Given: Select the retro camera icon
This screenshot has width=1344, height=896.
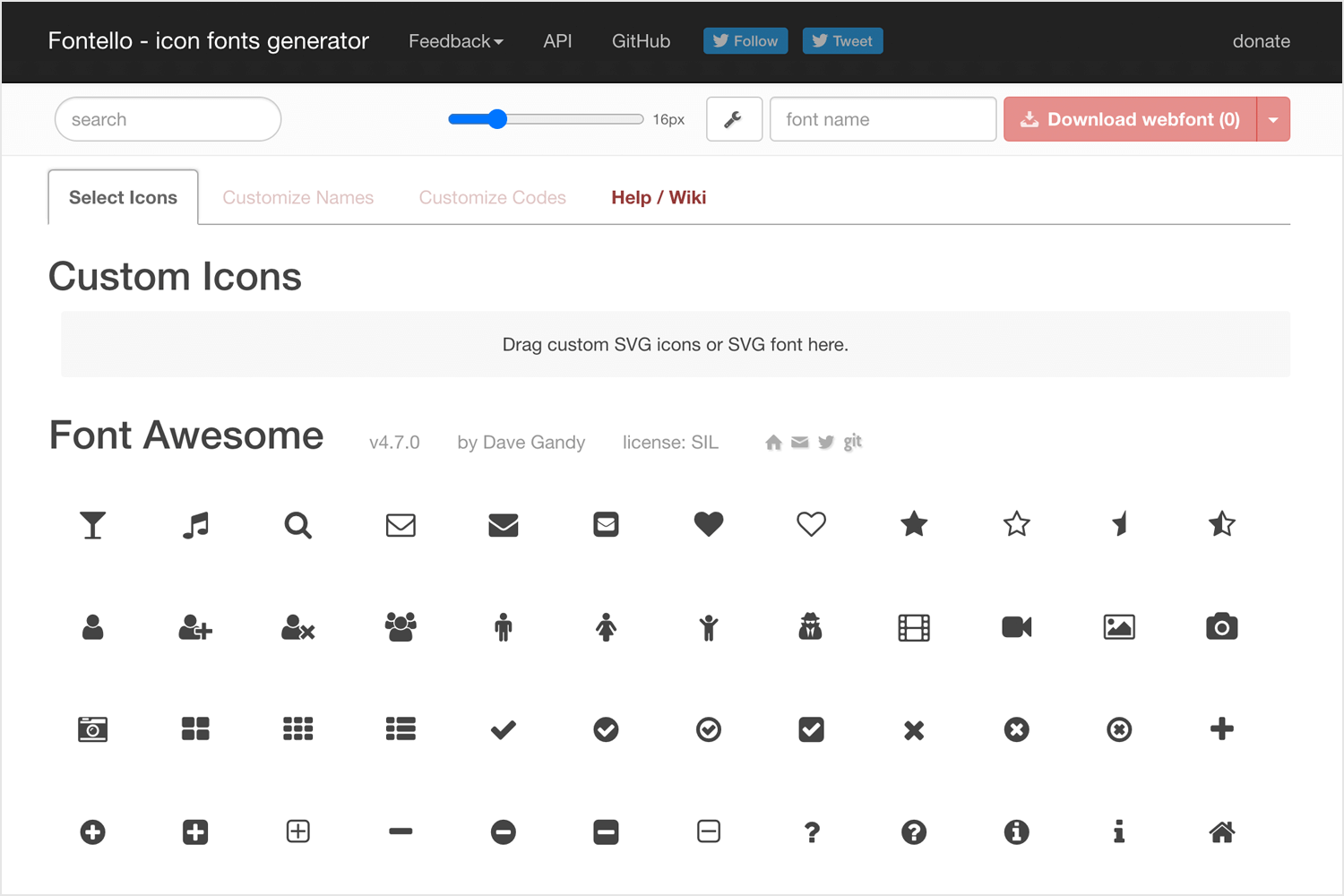Looking at the screenshot, I should tap(93, 729).
